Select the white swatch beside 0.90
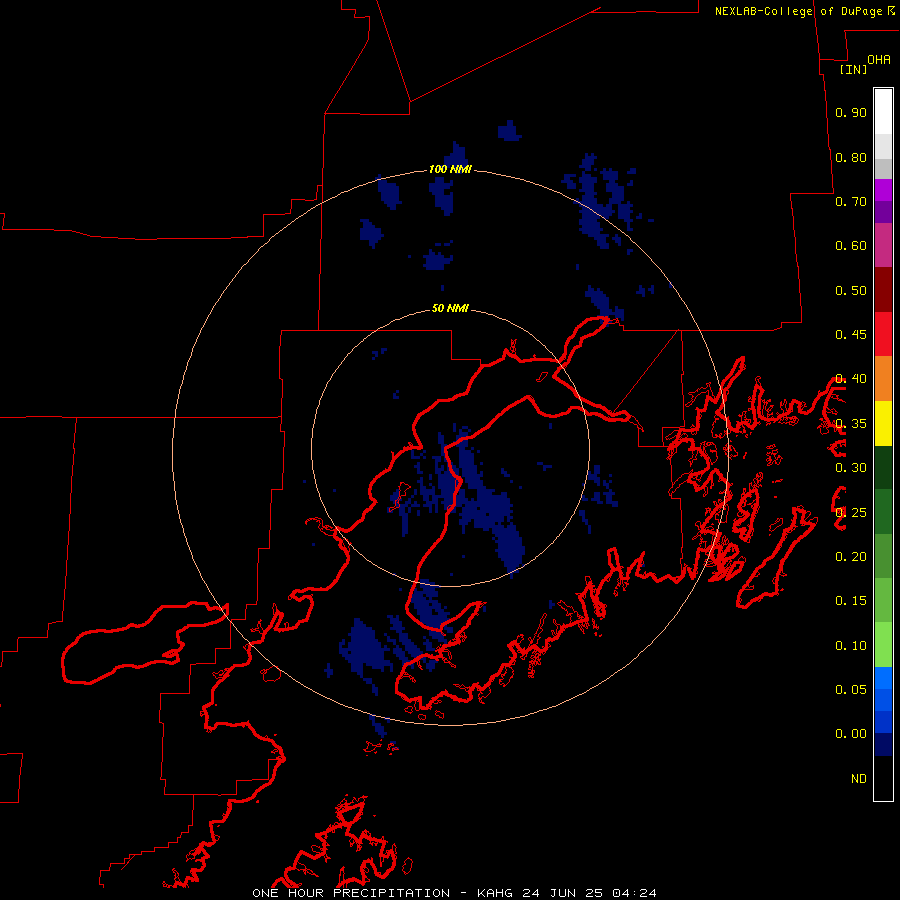Screen dimensions: 900x900 click(883, 112)
